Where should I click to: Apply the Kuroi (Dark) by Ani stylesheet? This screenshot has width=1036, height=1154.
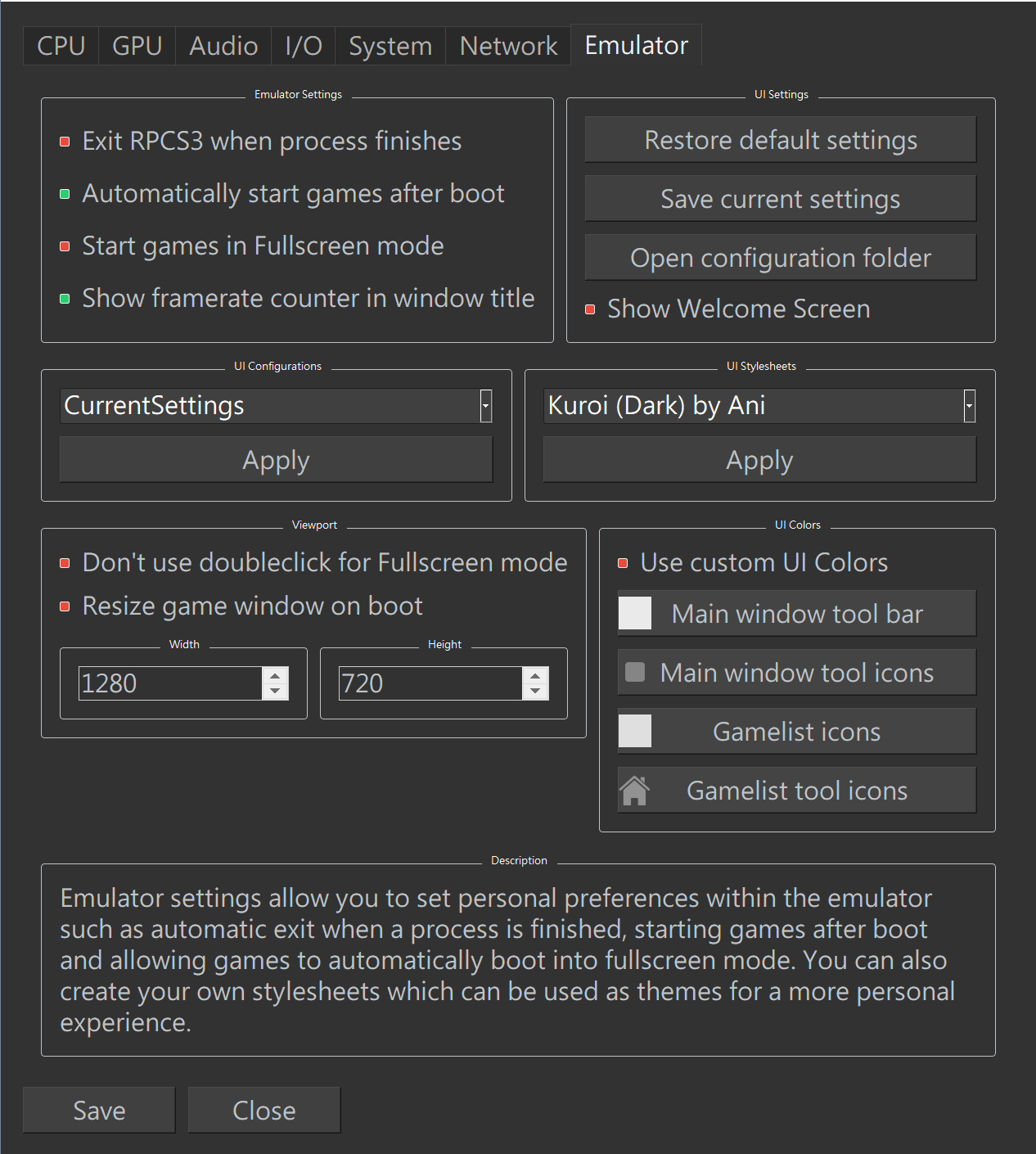(759, 459)
